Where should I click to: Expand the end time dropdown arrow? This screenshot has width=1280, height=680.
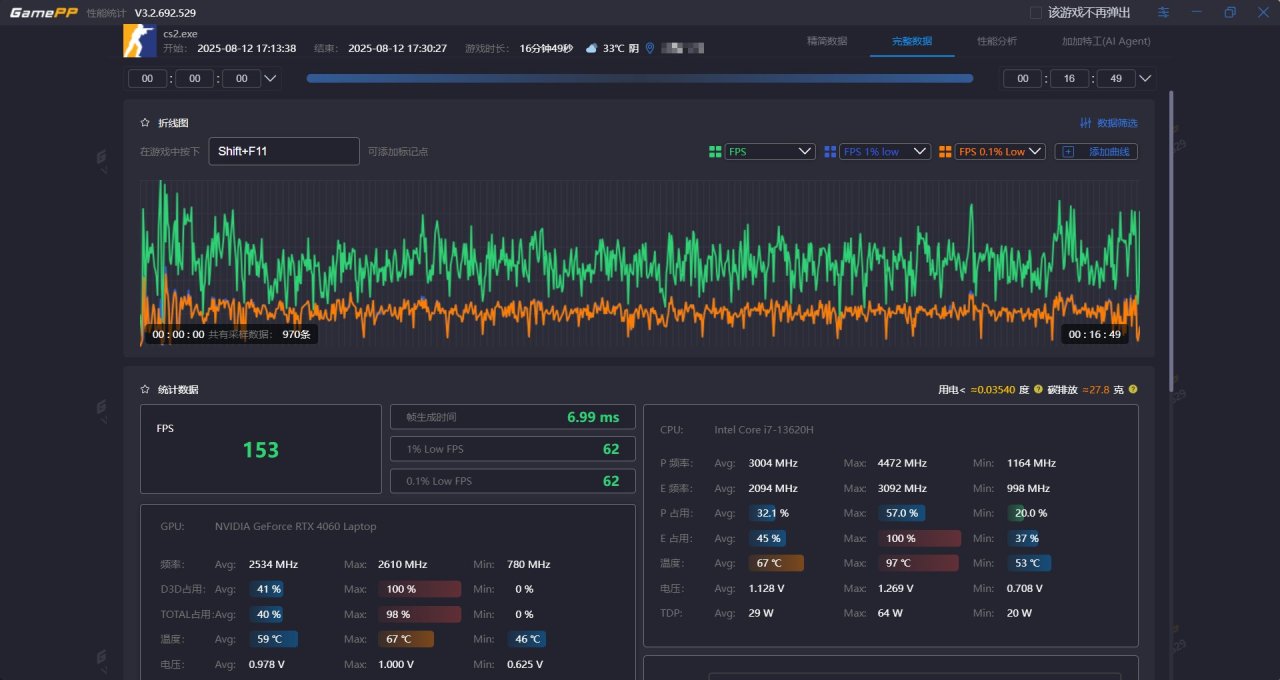[x=1146, y=78]
